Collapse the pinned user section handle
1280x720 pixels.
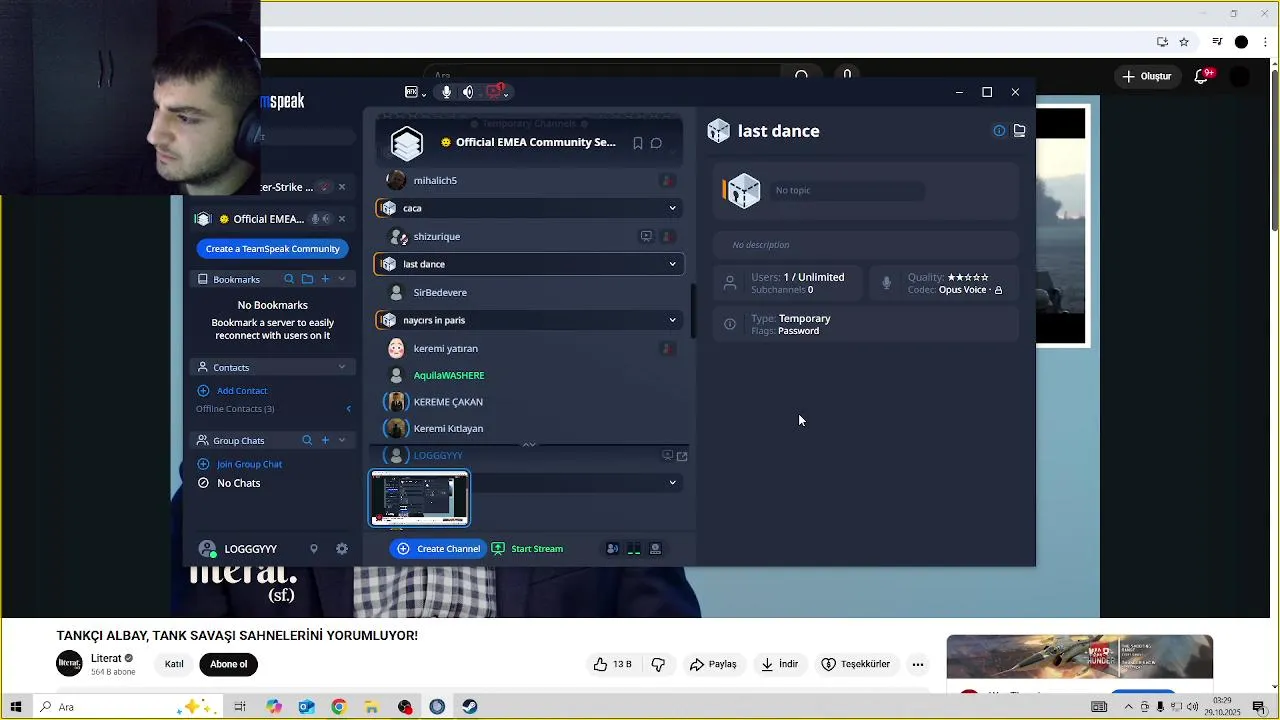(529, 444)
